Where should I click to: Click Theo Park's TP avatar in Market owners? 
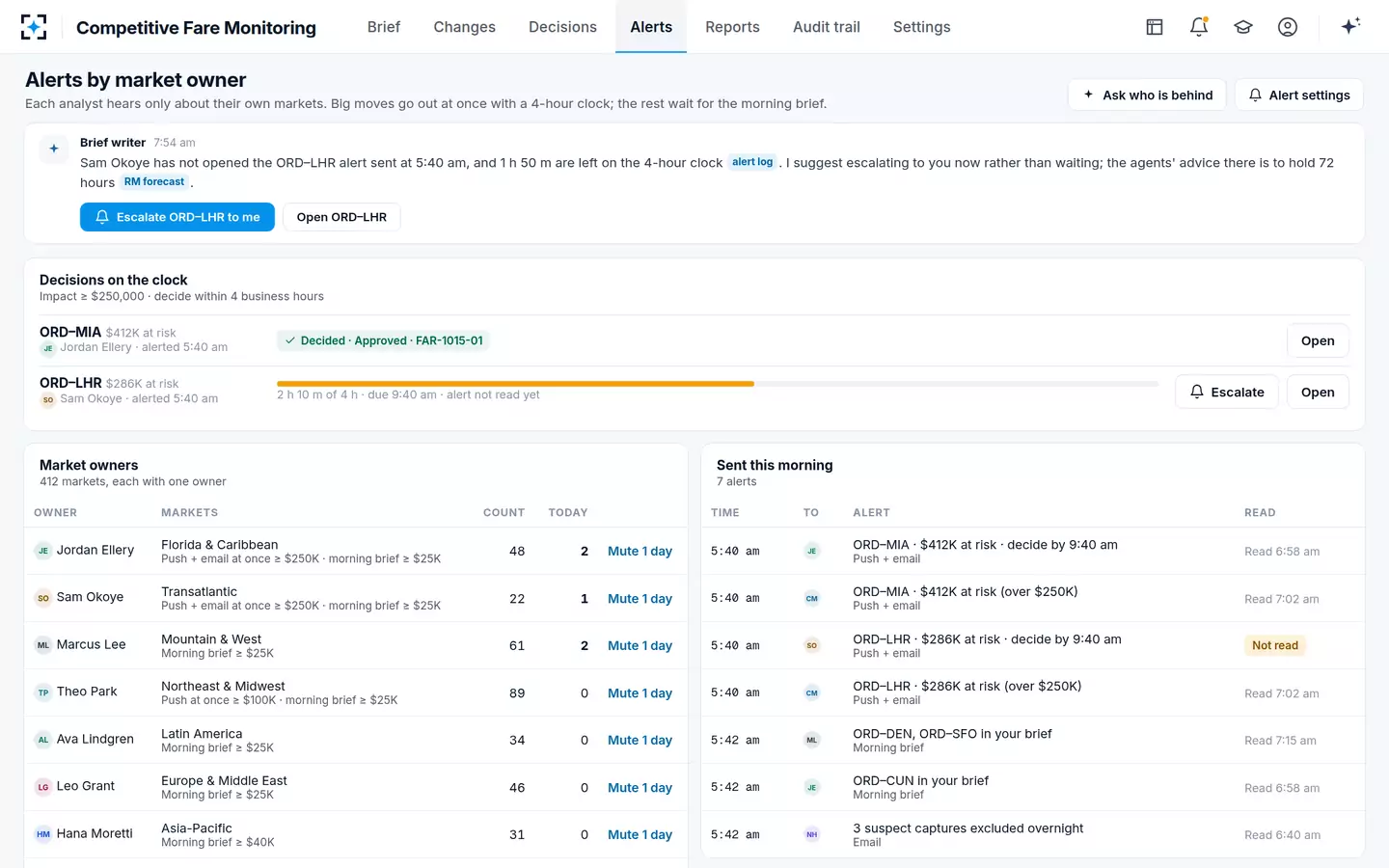(43, 692)
